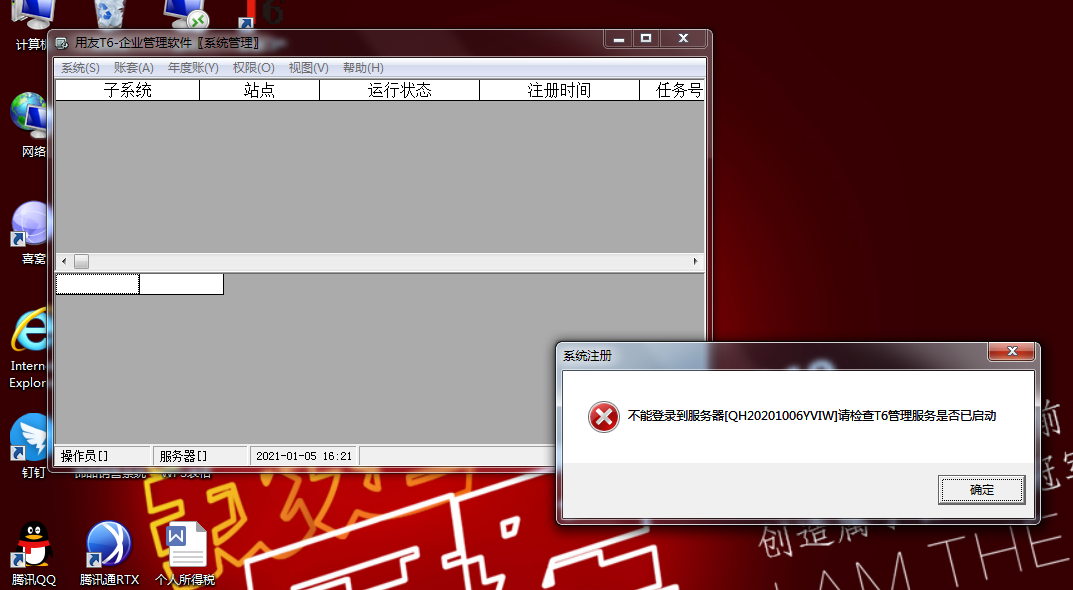Screen dimensions: 1073x590
Task: Open the 钉钉 desktop icon
Action: coord(29,446)
